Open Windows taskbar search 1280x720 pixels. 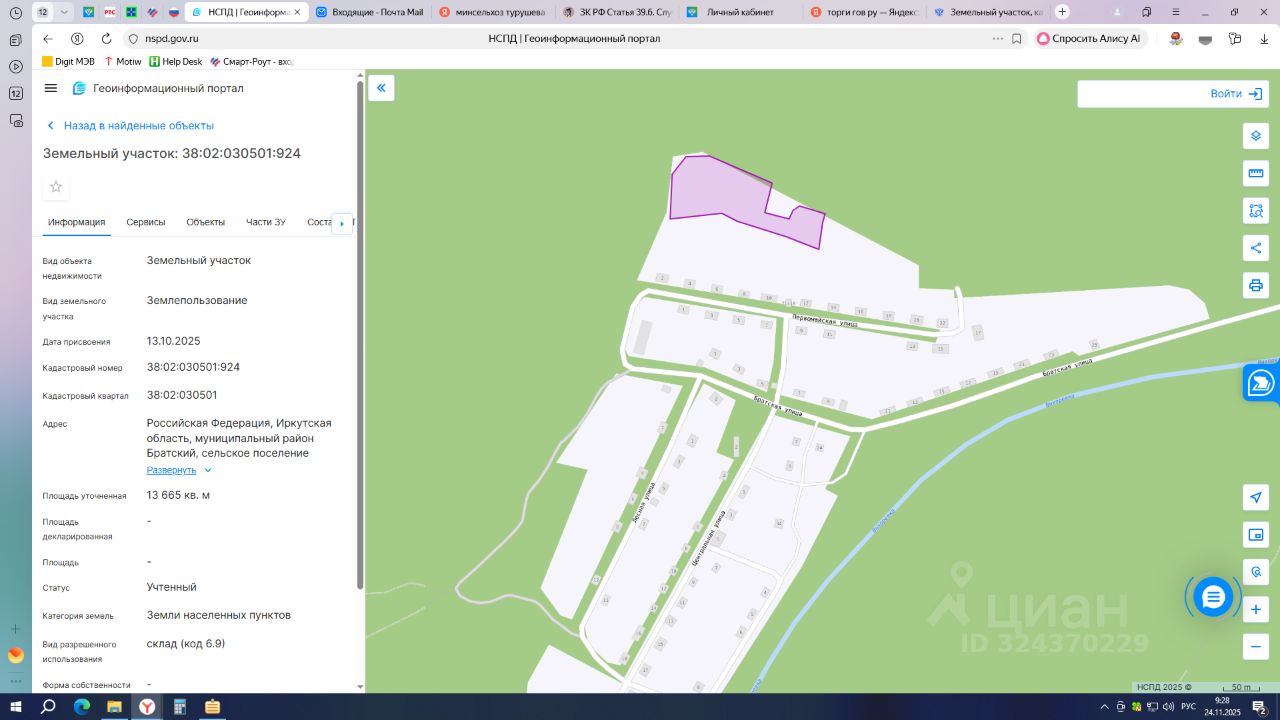click(48, 707)
